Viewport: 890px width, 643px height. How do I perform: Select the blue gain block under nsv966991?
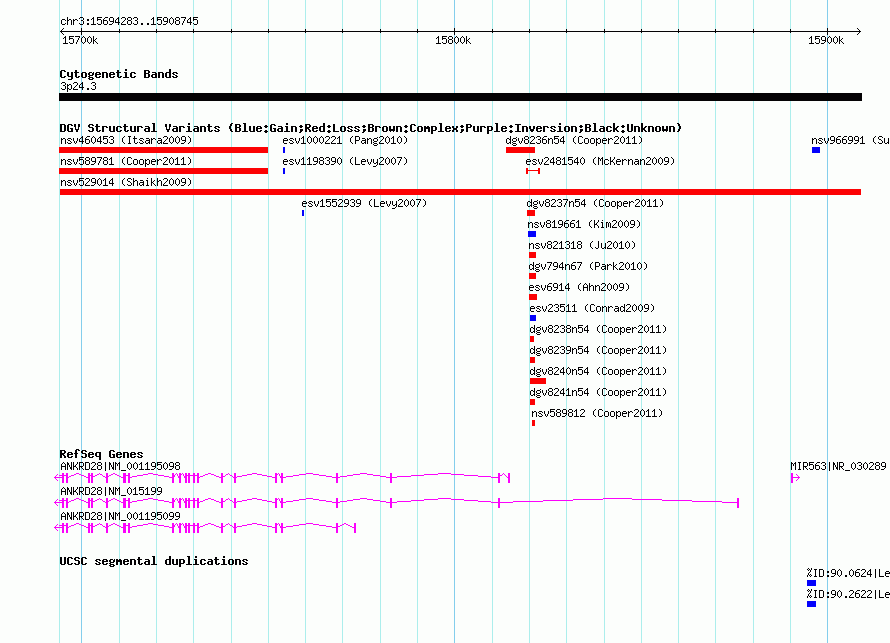(x=816, y=150)
